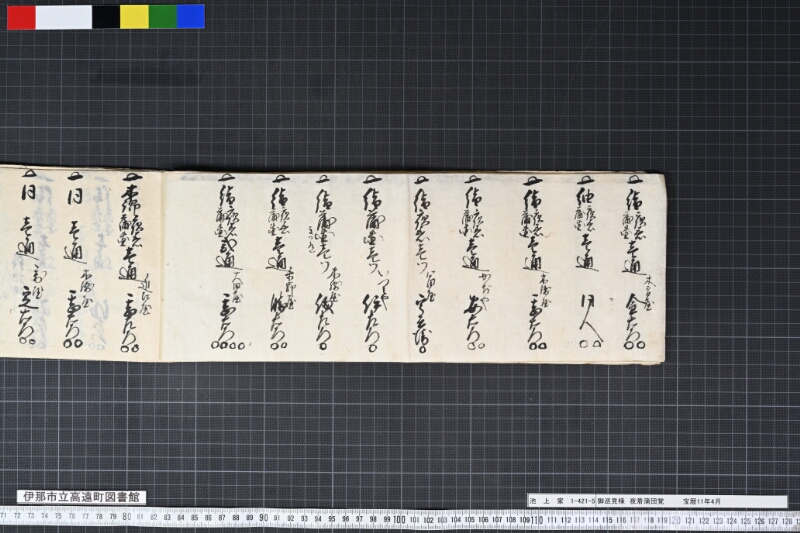This screenshot has height=533, width=800.
Task: Click the manuscript column ending with four circles
Action: 228,263
